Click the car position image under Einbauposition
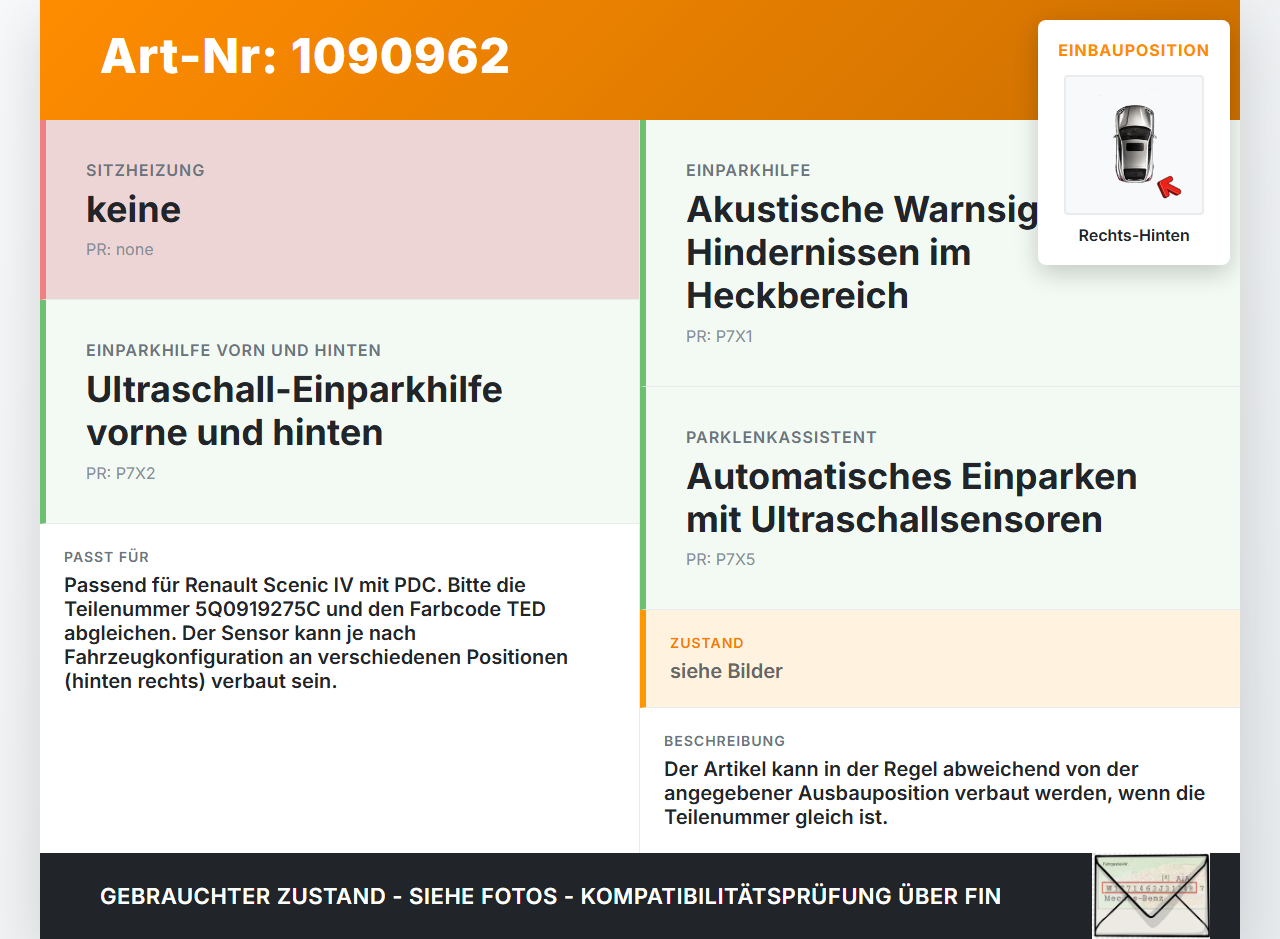 (1134, 145)
